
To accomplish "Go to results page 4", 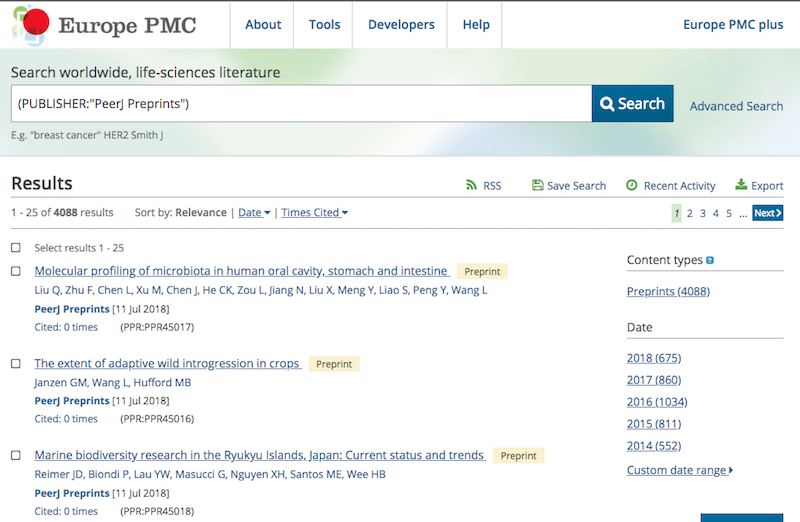I will (x=716, y=213).
